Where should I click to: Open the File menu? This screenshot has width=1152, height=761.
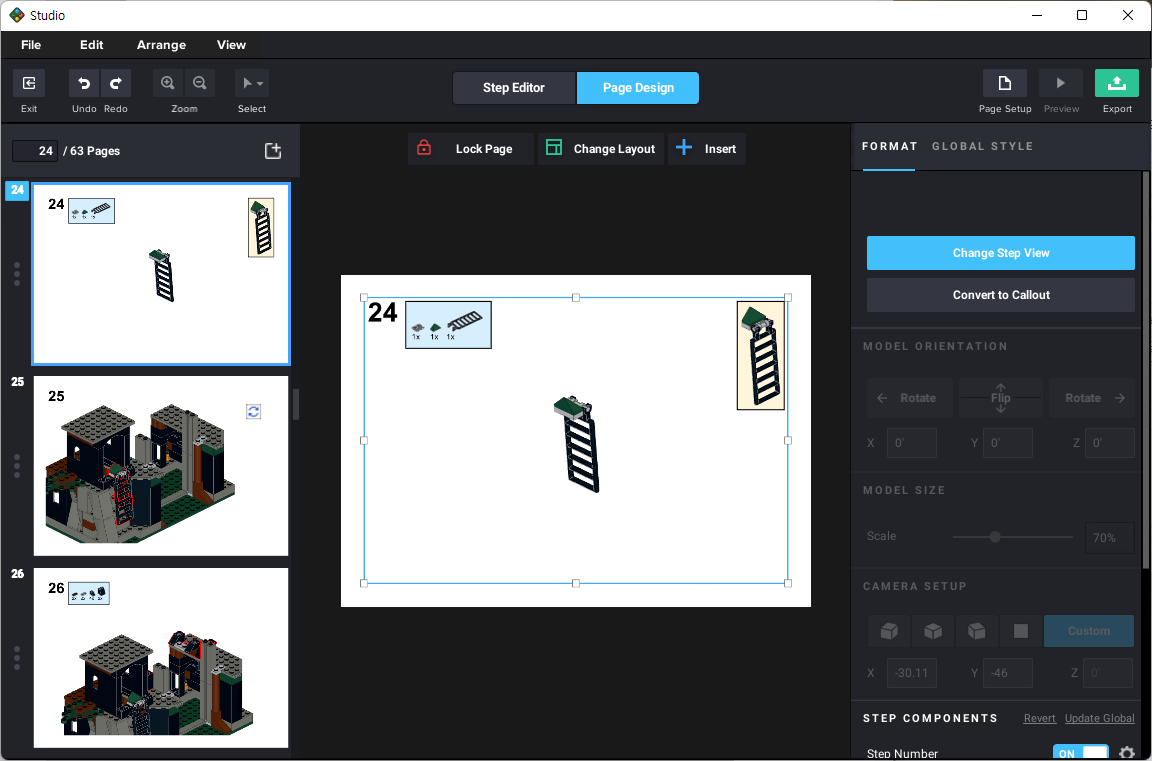[31, 45]
